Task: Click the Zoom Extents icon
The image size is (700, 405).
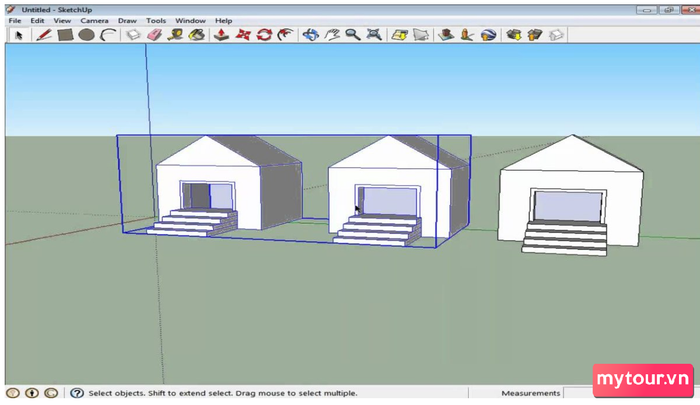Action: pos(374,35)
